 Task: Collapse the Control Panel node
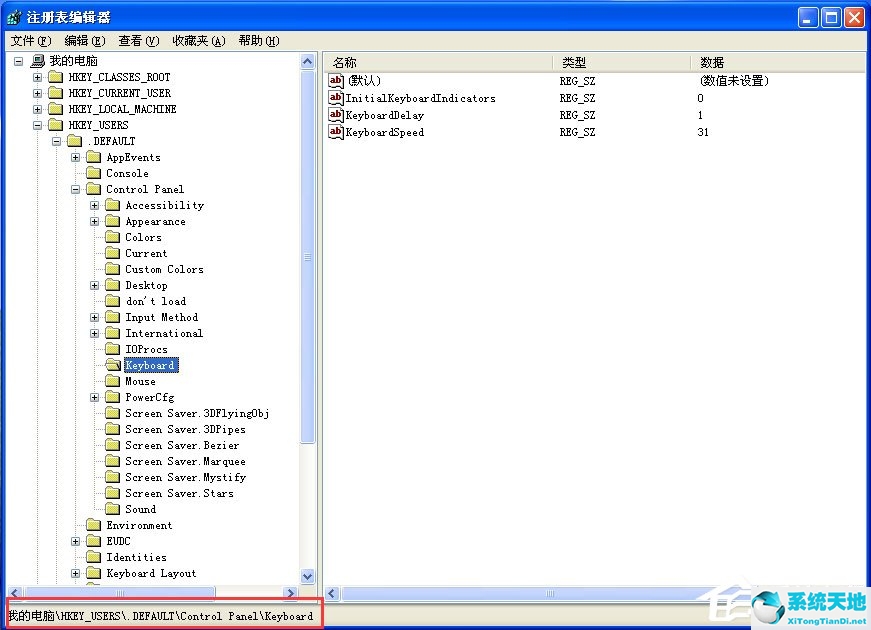(x=74, y=189)
